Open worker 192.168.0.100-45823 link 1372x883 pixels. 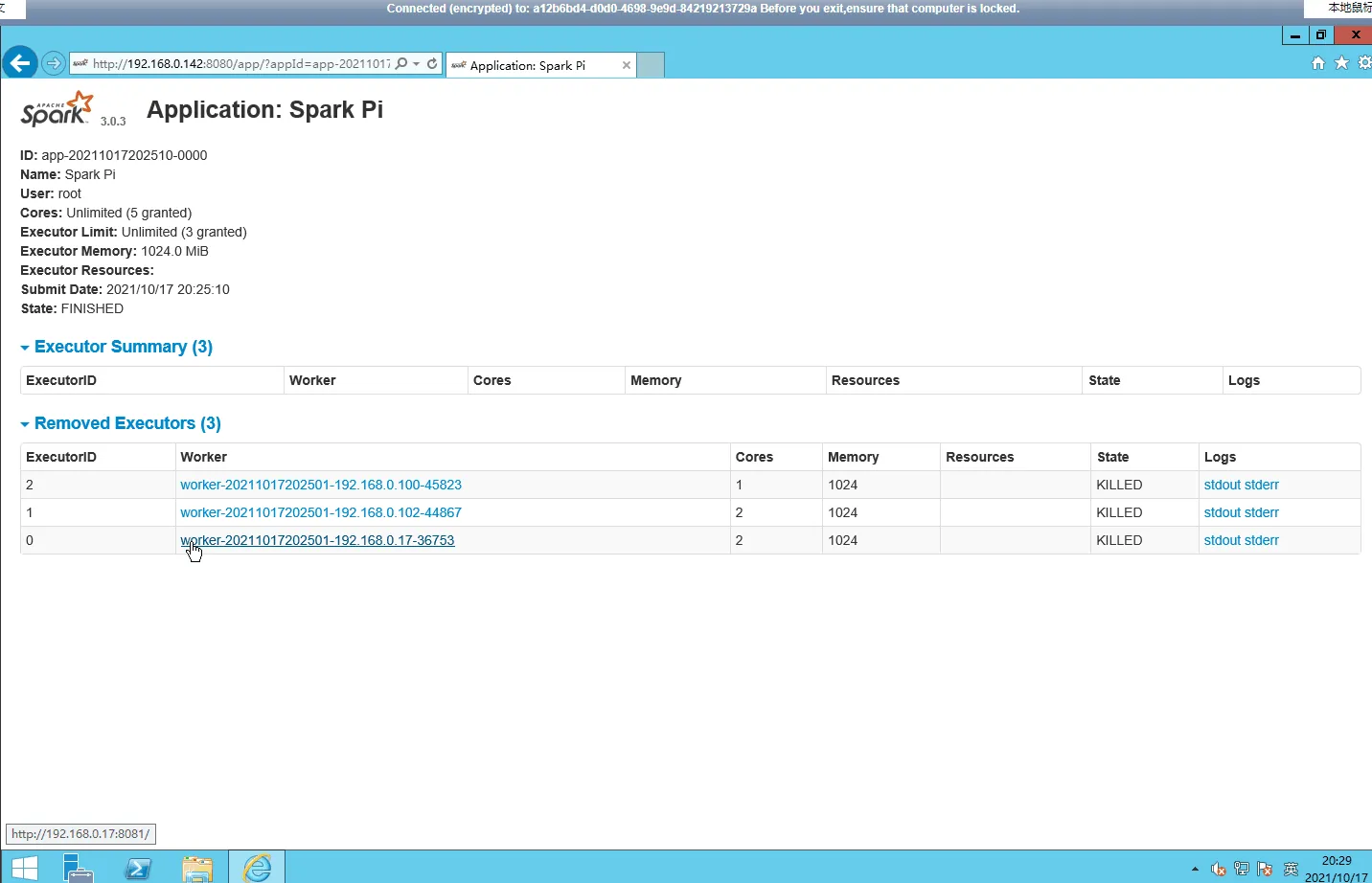tap(321, 485)
